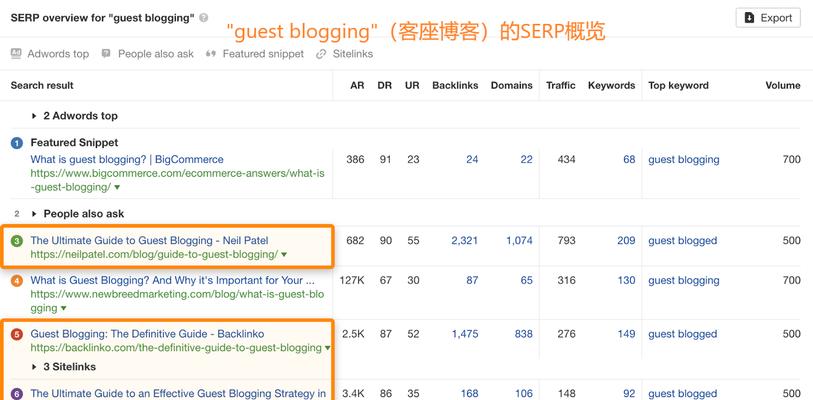Click the Traffic column header
Screen dimensions: 813x400
point(560,86)
